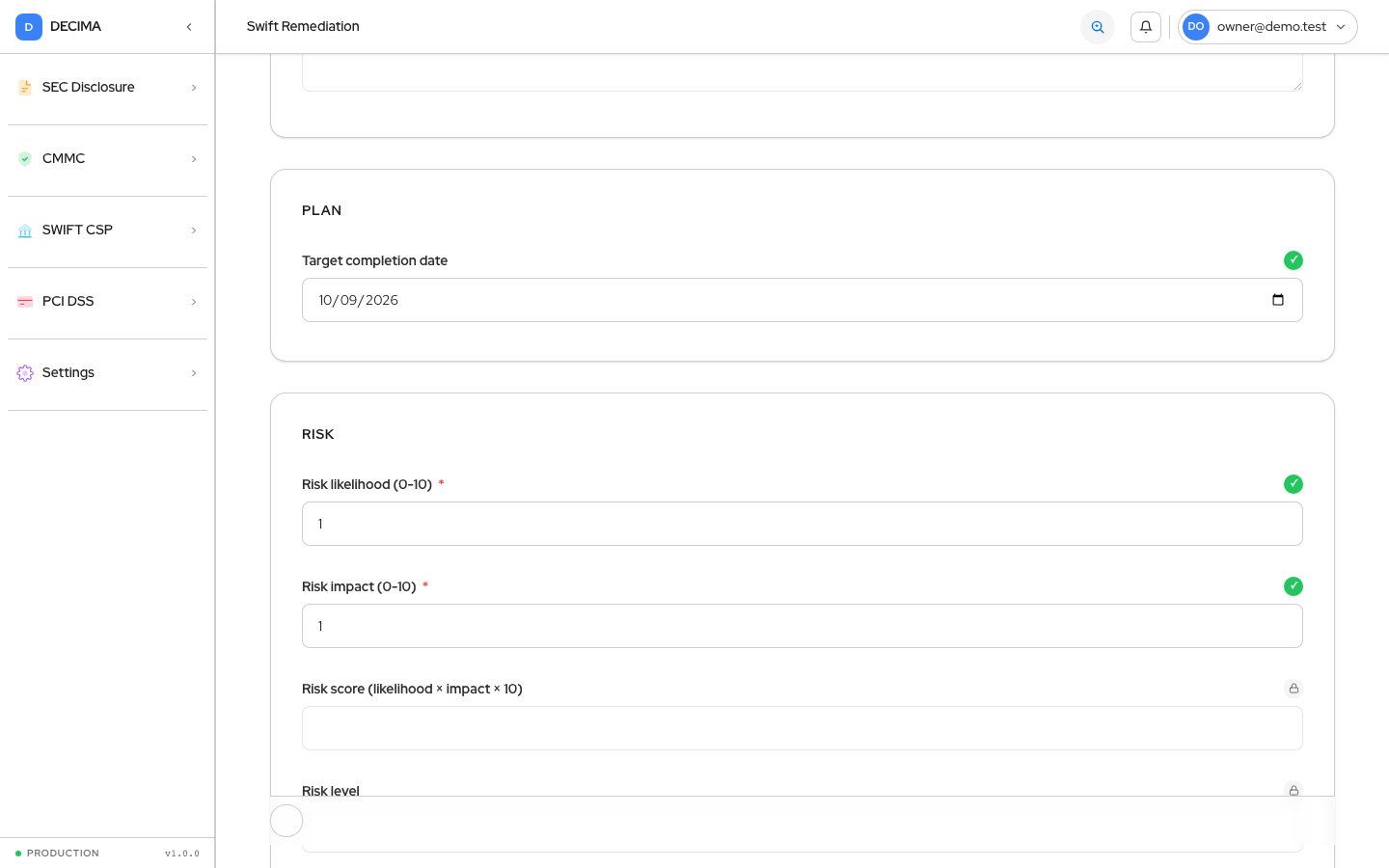Open the owner@demo.test account dropdown arrow
The height and width of the screenshot is (868, 1389).
point(1341,27)
